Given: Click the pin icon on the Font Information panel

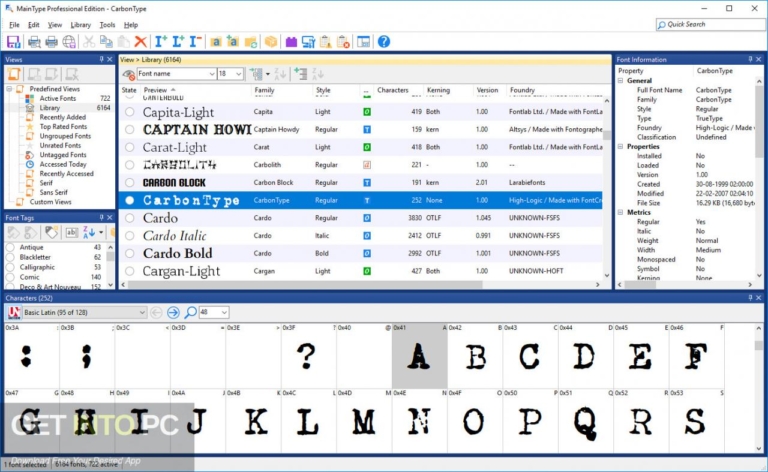Looking at the screenshot, I should [750, 59].
